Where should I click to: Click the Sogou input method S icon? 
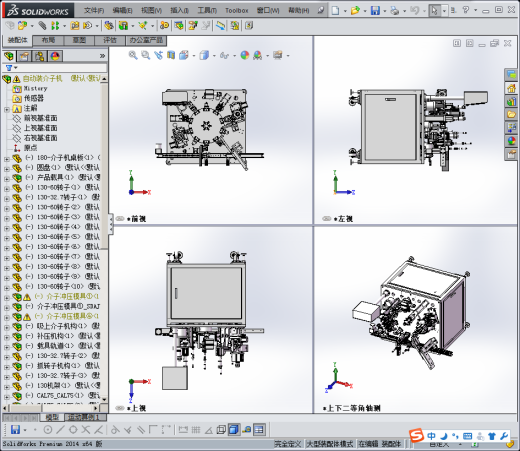(416, 435)
